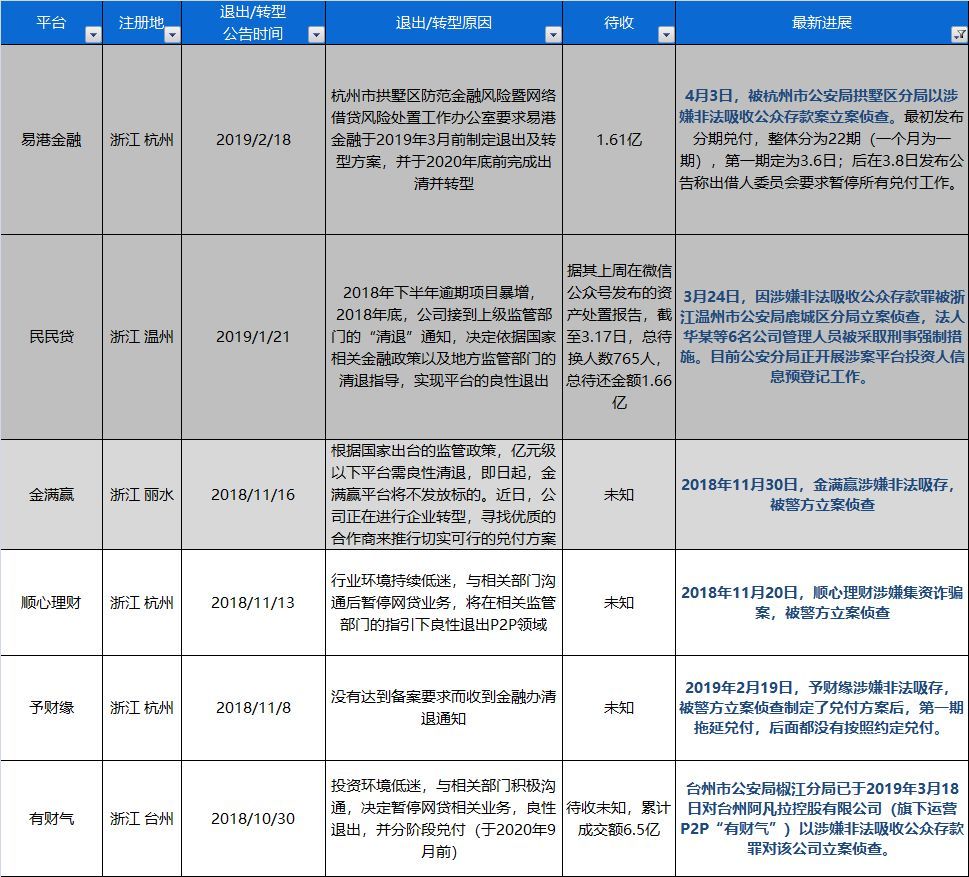This screenshot has height=877, width=969.
Task: Click the reason cell starting 没有达到备案要求
Action: tap(444, 708)
